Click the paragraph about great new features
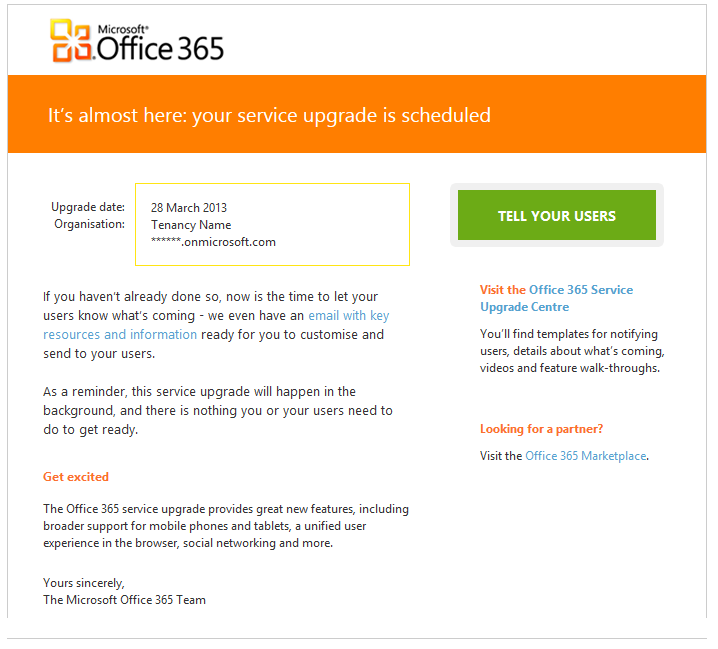Screen dimensions: 718x649 tap(225, 526)
